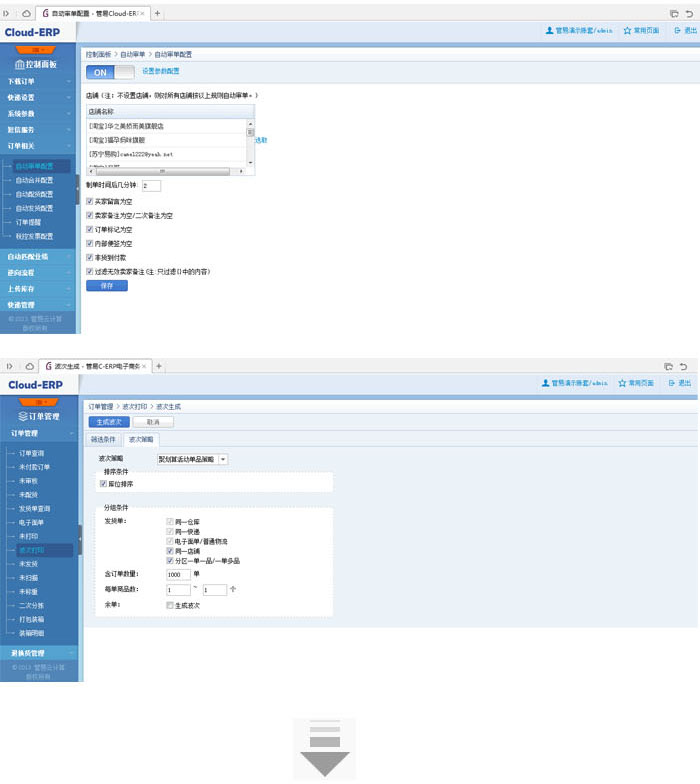Close the 波次生成 browser tab

click(144, 366)
